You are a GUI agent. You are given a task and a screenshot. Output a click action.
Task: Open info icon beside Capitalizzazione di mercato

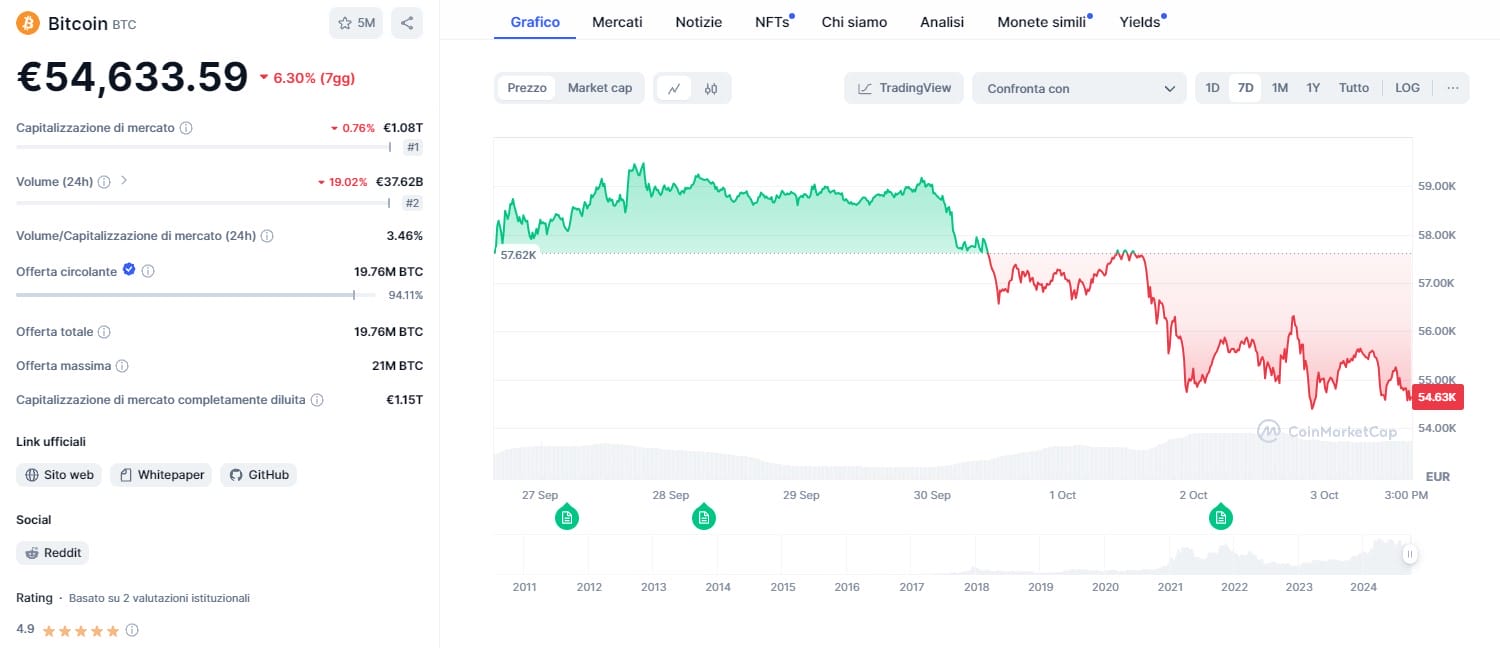186,128
